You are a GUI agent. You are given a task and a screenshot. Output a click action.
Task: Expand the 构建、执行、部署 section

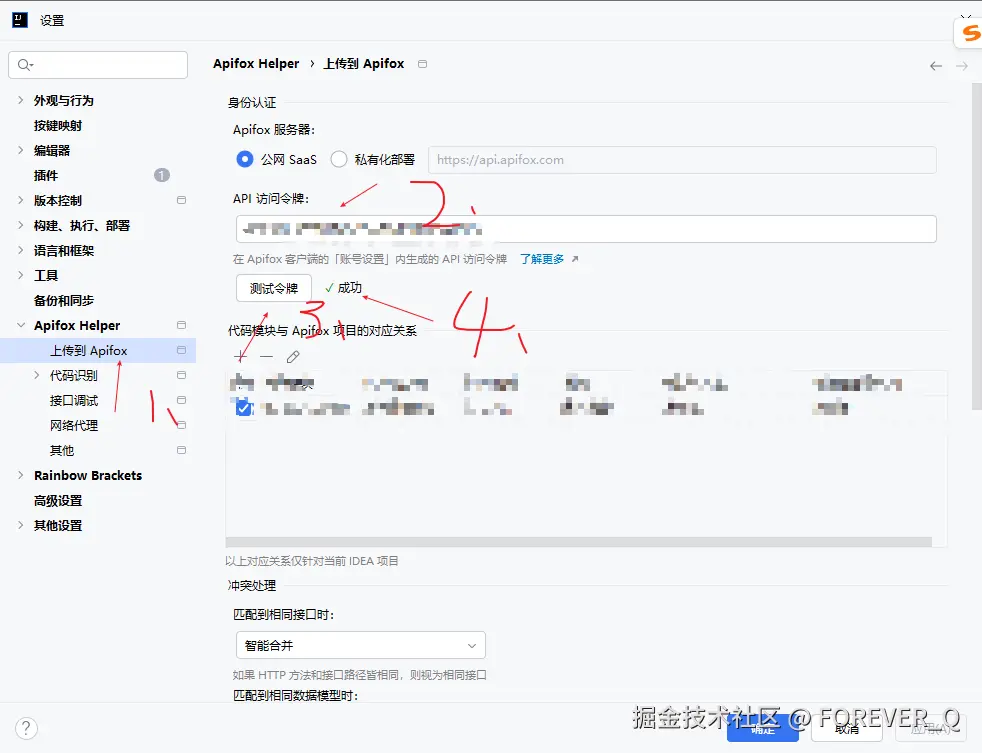tap(20, 226)
